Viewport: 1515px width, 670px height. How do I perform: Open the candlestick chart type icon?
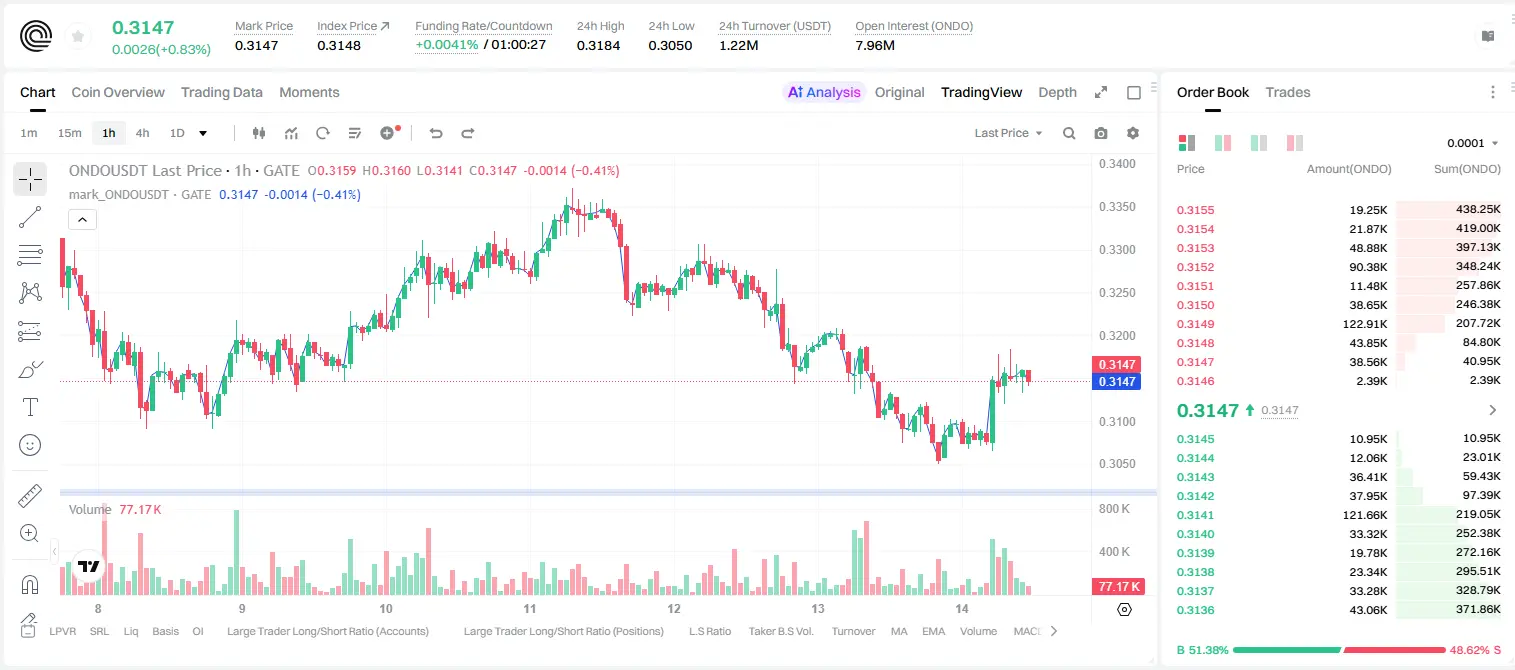(259, 133)
